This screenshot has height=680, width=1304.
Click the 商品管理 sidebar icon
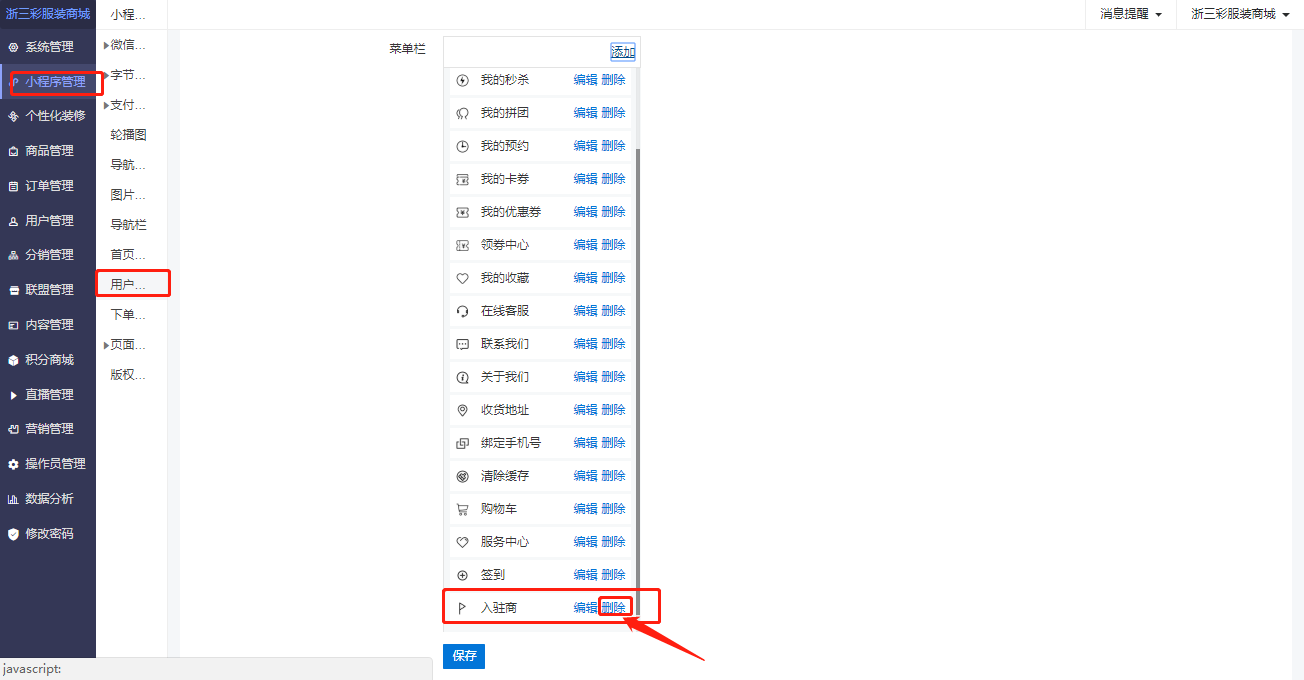(x=13, y=151)
